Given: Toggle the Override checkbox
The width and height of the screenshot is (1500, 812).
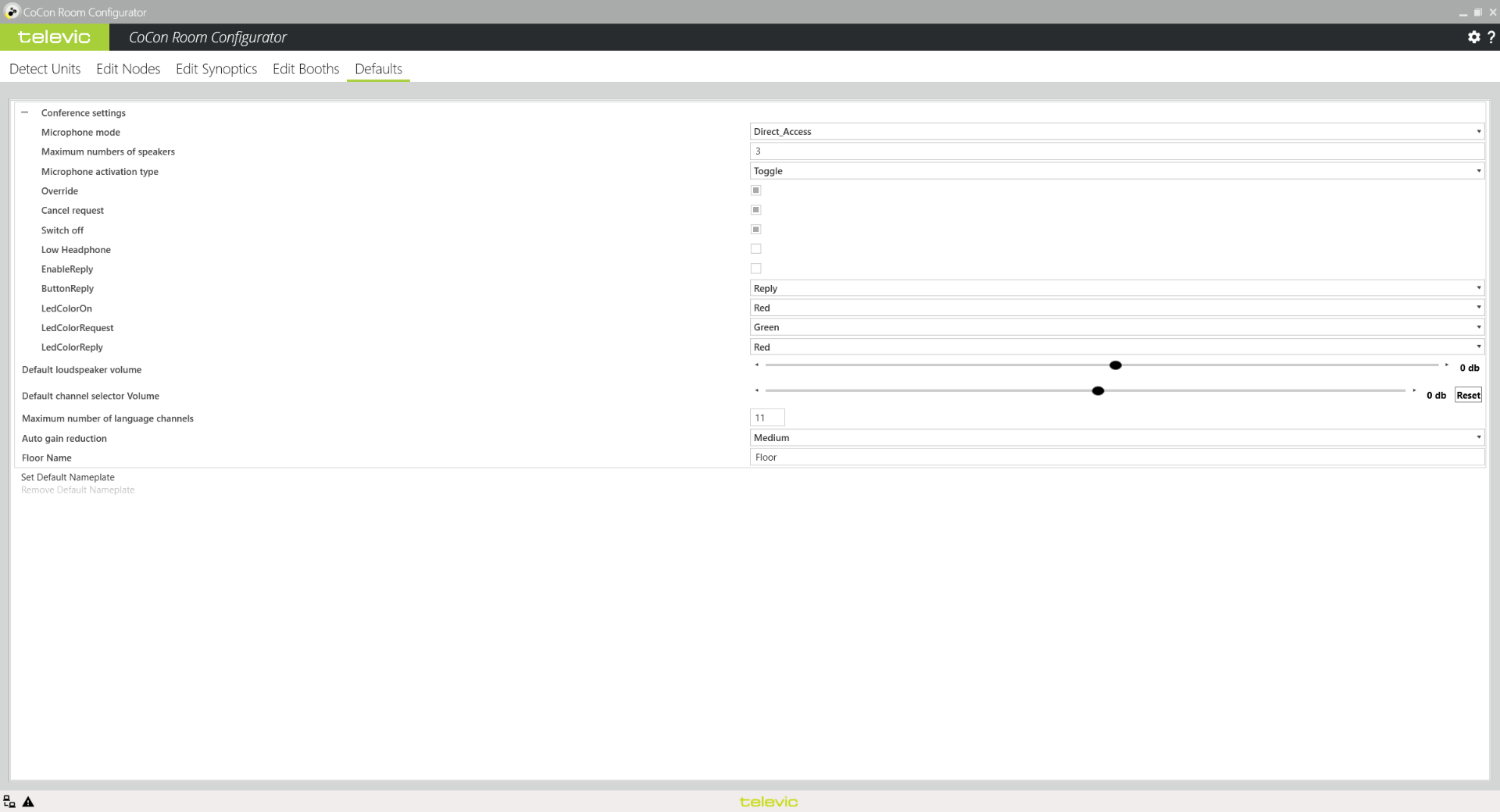Looking at the screenshot, I should pos(755,191).
